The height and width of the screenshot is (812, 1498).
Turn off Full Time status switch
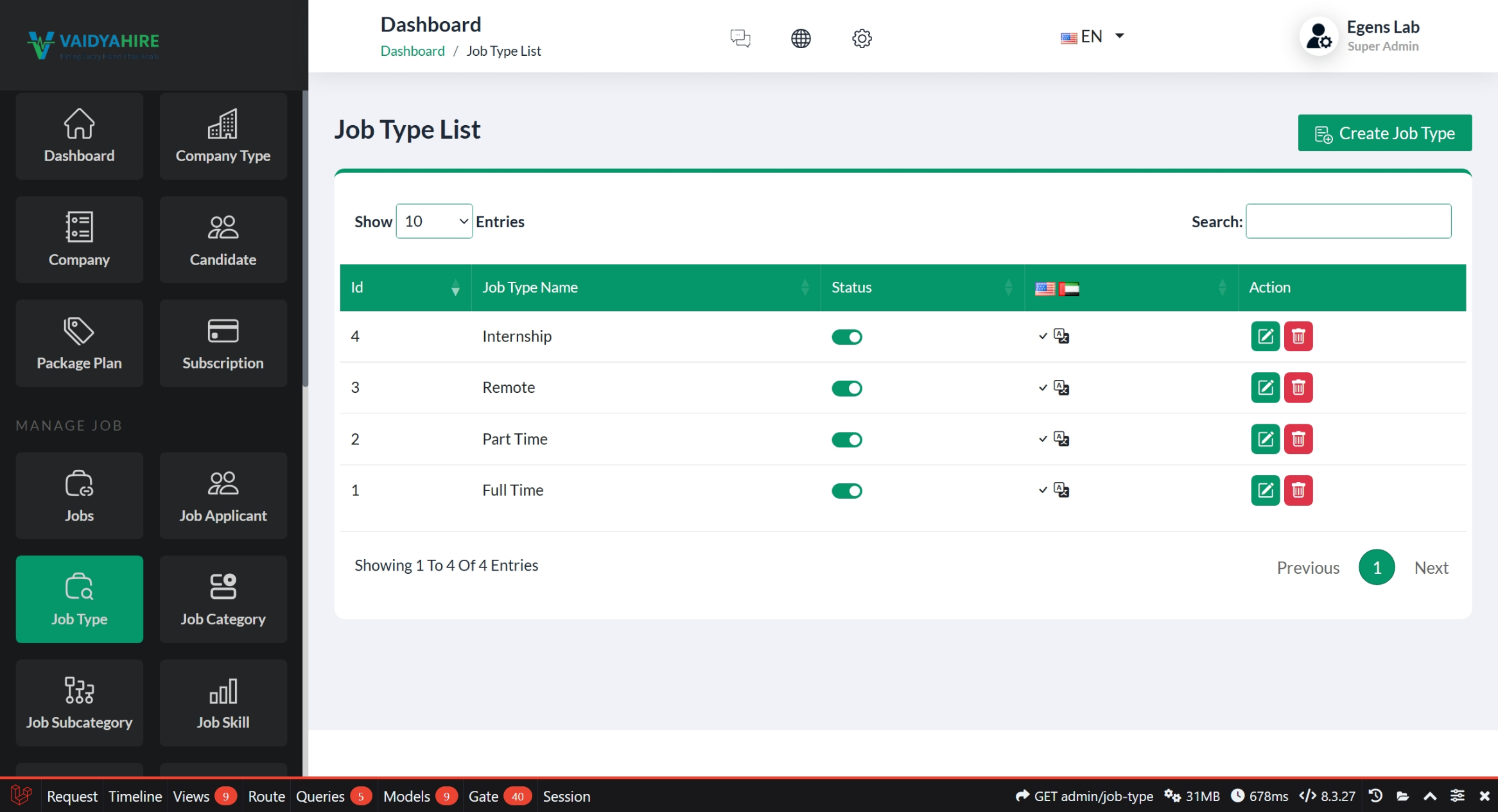(x=846, y=491)
